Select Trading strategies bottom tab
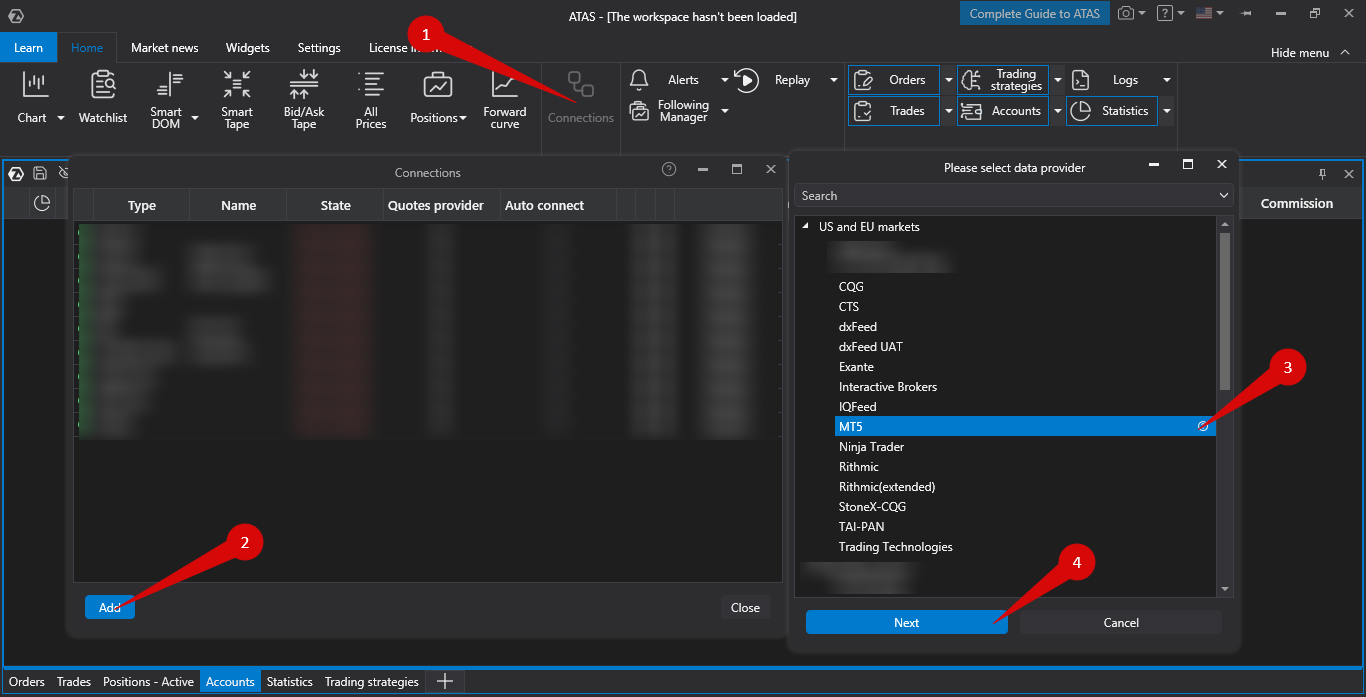This screenshot has height=697, width=1366. click(x=372, y=682)
